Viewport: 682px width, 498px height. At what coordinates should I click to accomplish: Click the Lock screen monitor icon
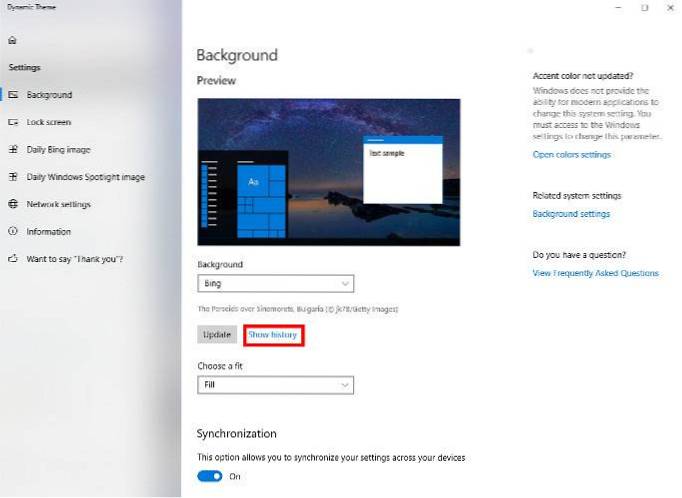[13, 122]
